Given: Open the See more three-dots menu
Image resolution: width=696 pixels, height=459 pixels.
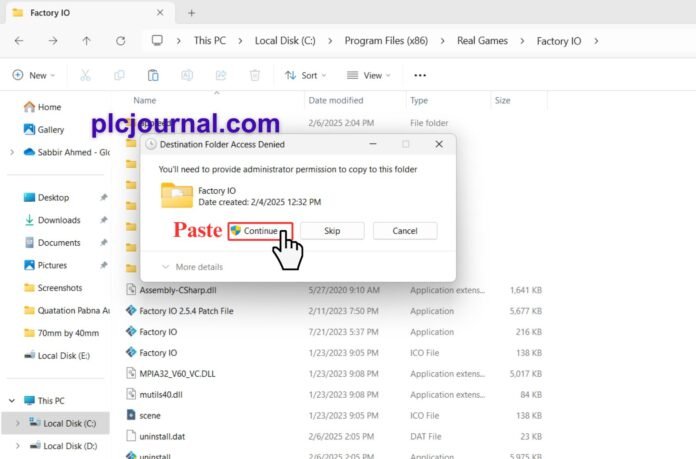Looking at the screenshot, I should (x=420, y=75).
